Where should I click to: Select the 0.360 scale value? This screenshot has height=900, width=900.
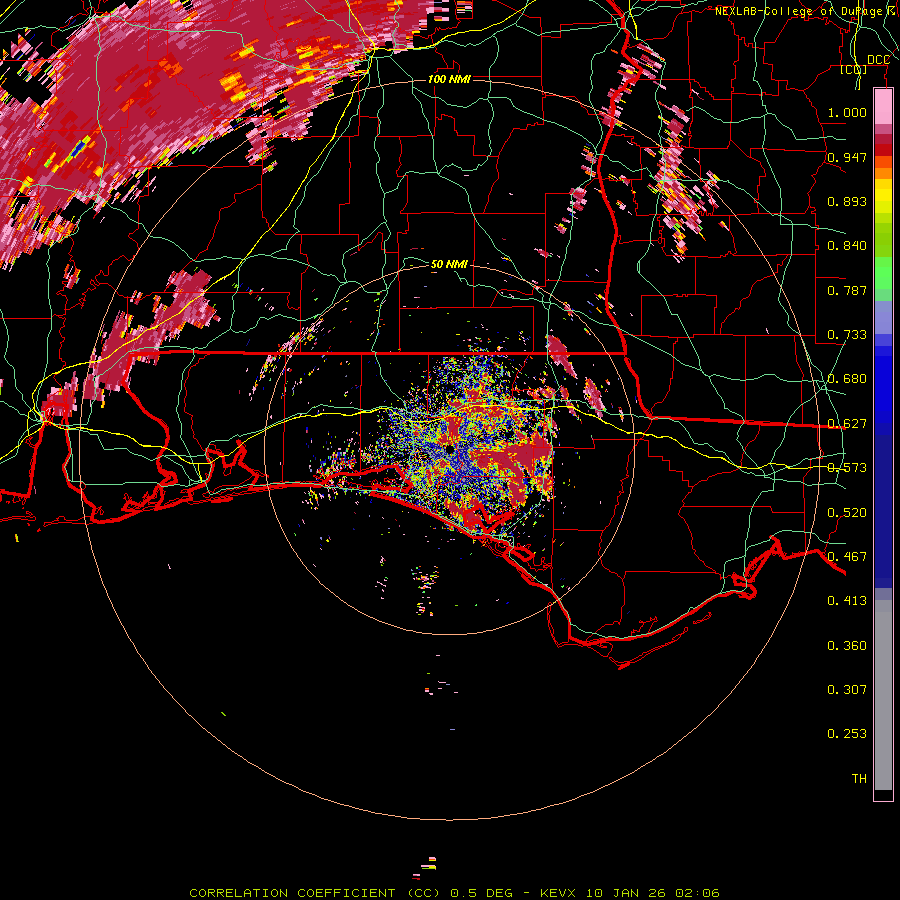(847, 646)
